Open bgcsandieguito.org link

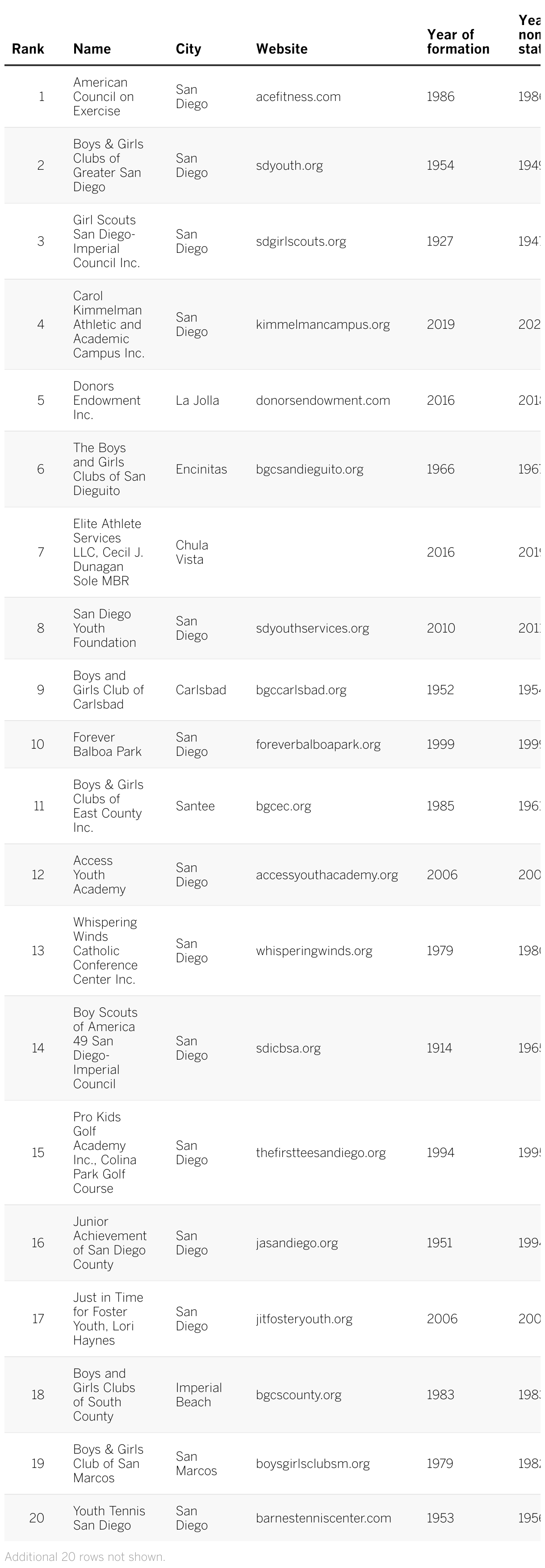pyautogui.click(x=309, y=470)
